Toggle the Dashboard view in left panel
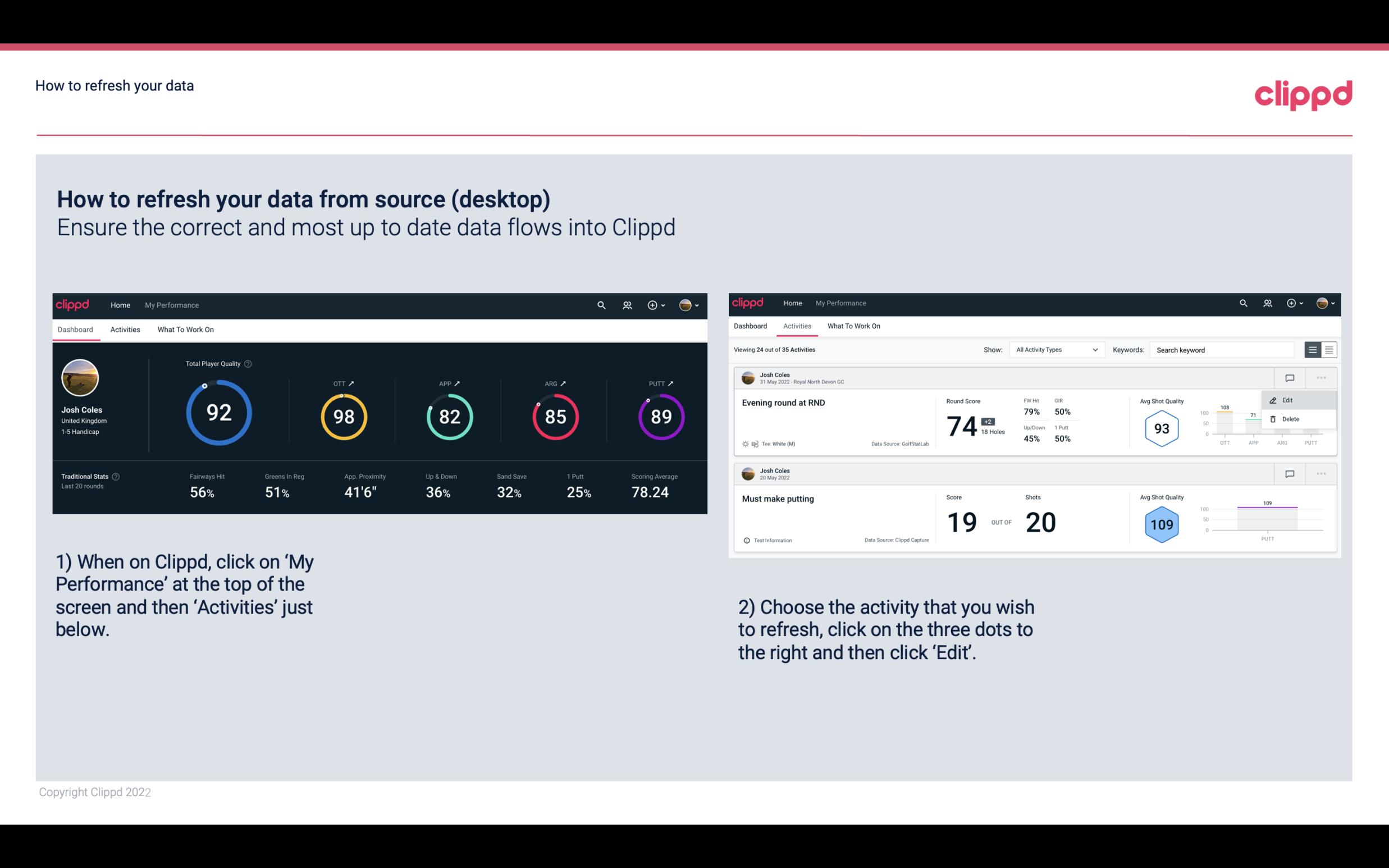This screenshot has height=868, width=1389. point(75,329)
